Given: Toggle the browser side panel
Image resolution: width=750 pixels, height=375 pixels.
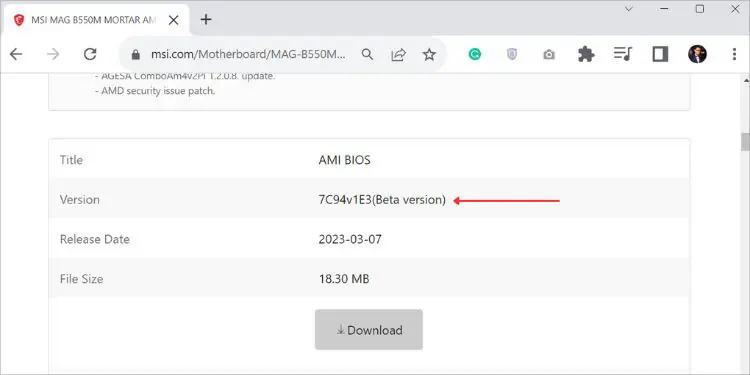Looking at the screenshot, I should coord(660,55).
